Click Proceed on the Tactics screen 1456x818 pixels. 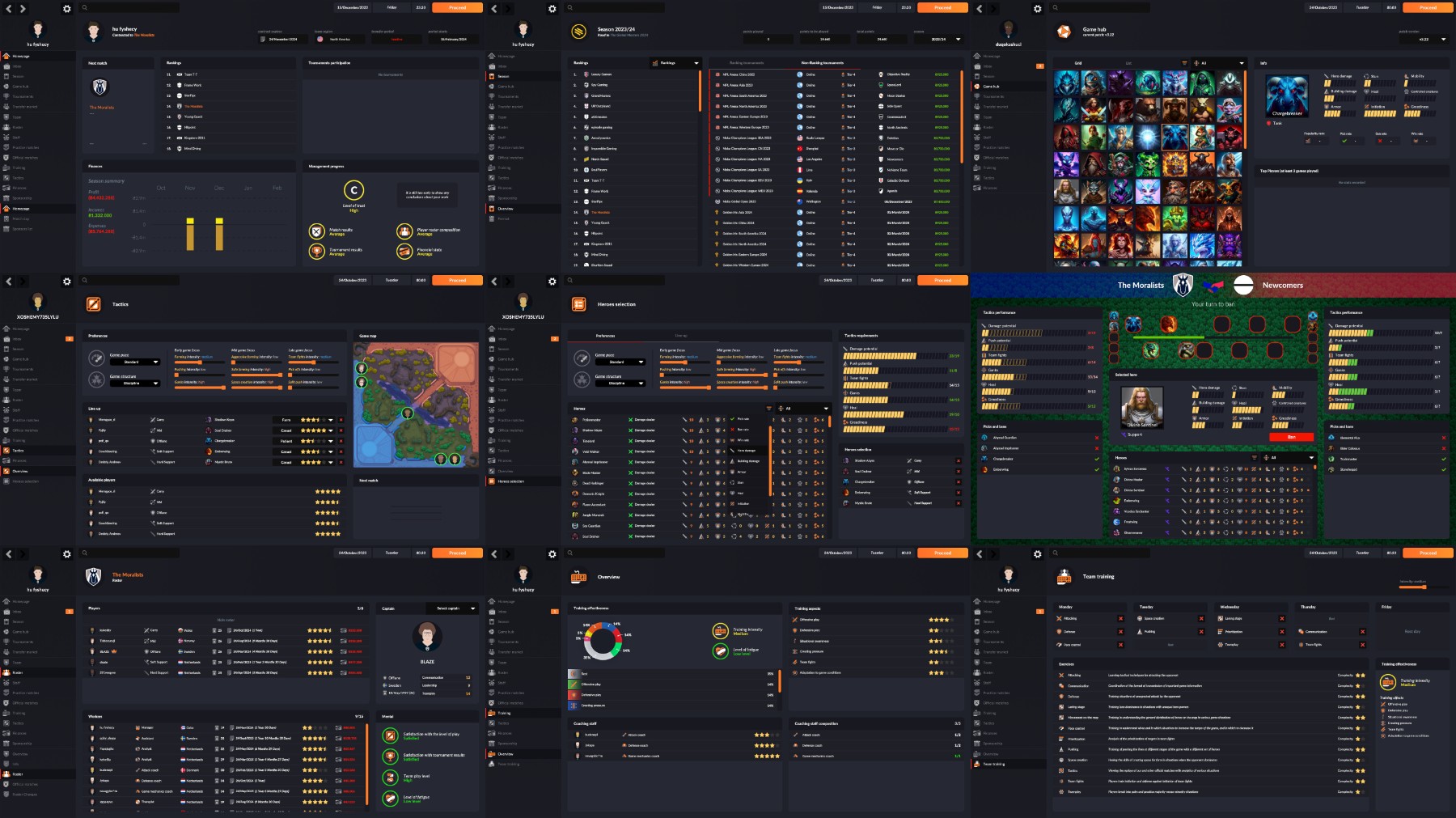(x=457, y=280)
